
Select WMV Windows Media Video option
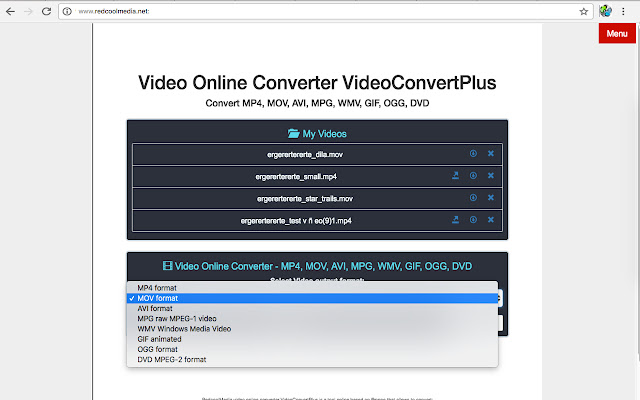pos(312,329)
